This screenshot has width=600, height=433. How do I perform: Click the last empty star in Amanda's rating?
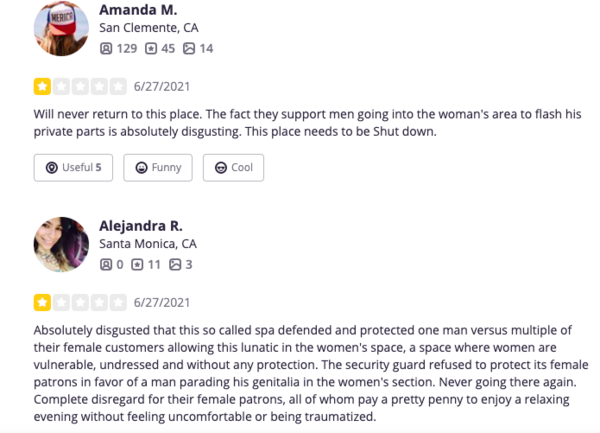(x=118, y=86)
